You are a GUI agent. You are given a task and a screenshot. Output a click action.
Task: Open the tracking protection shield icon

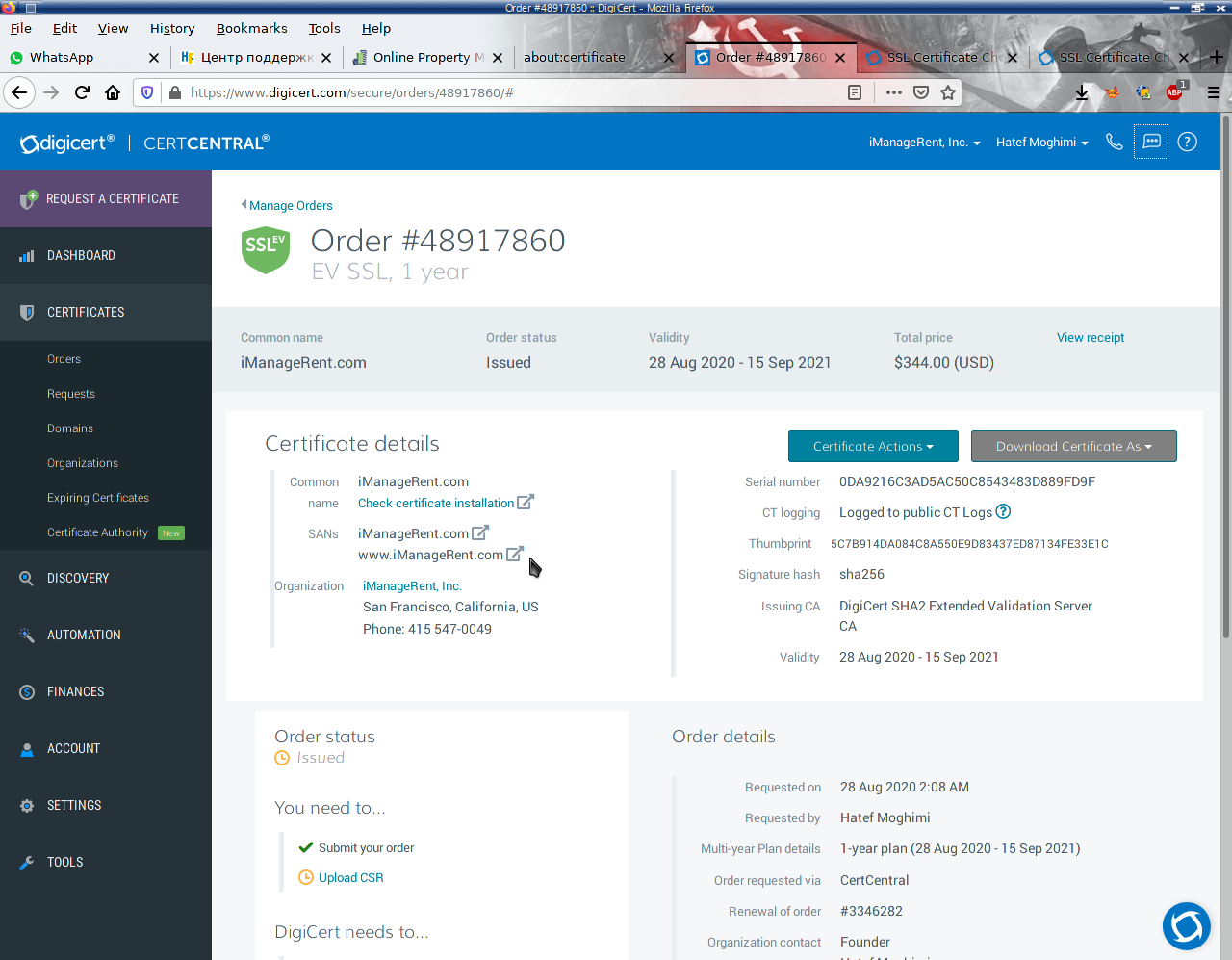147,92
